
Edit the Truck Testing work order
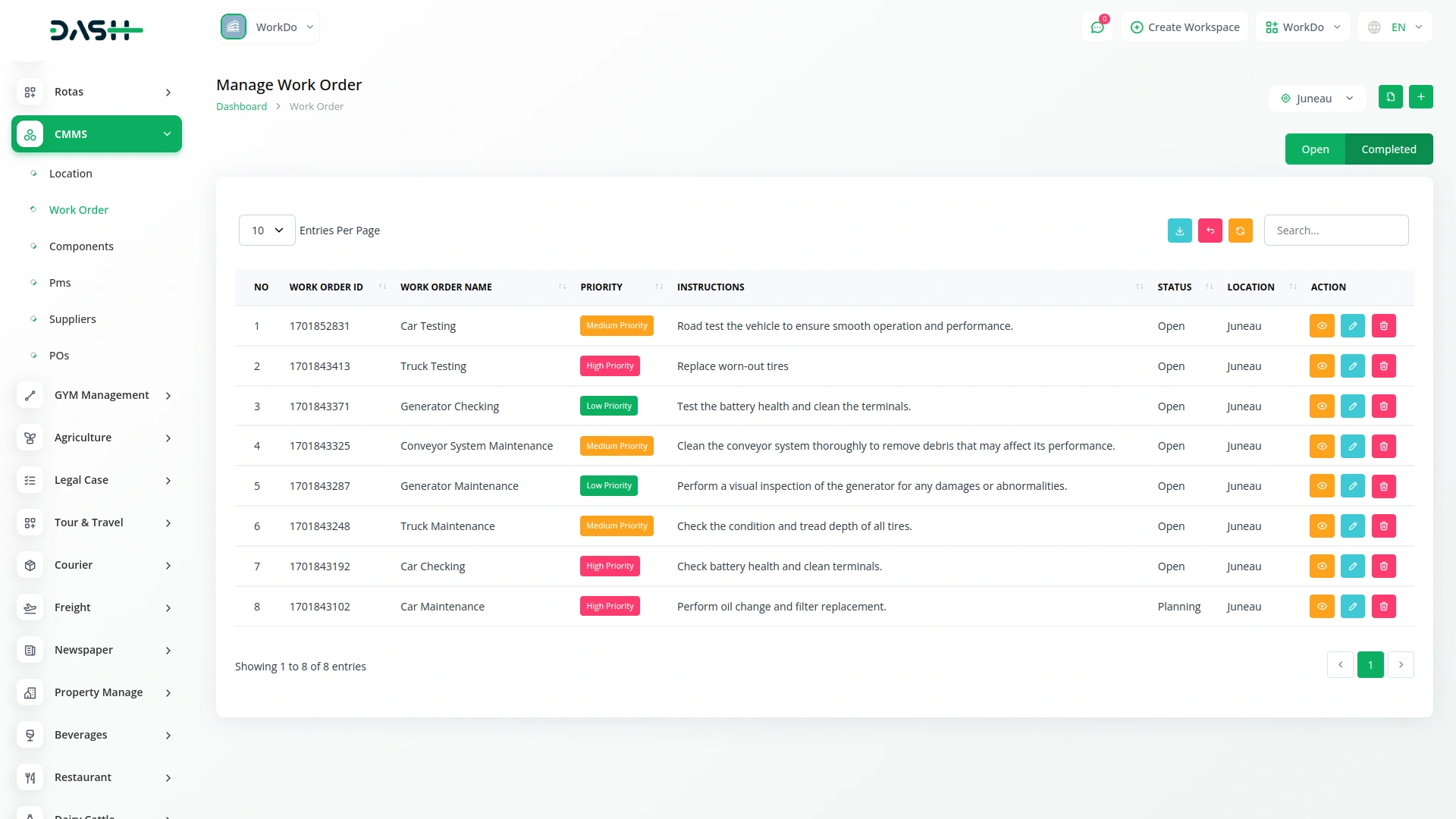click(x=1352, y=366)
